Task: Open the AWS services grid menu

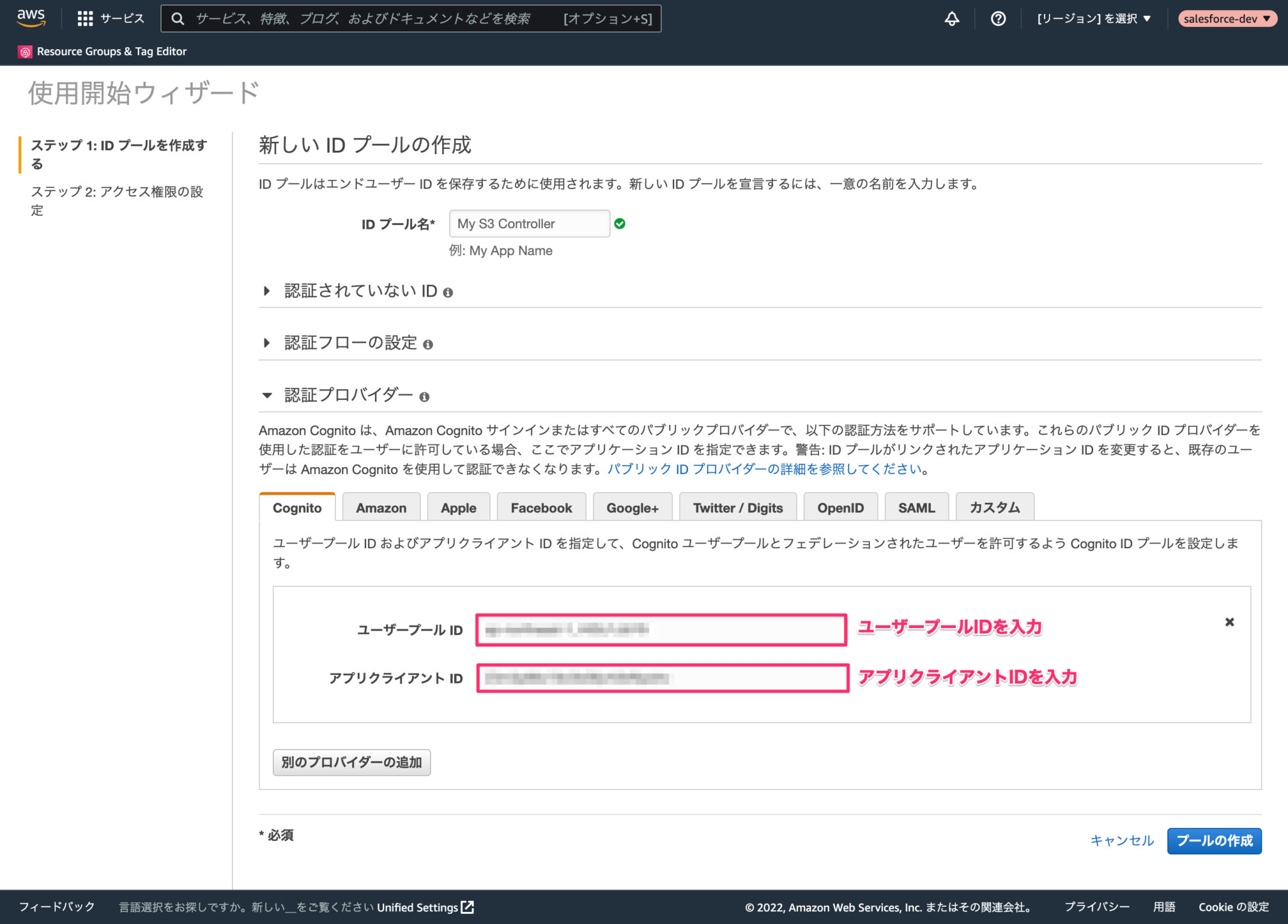Action: tap(85, 18)
